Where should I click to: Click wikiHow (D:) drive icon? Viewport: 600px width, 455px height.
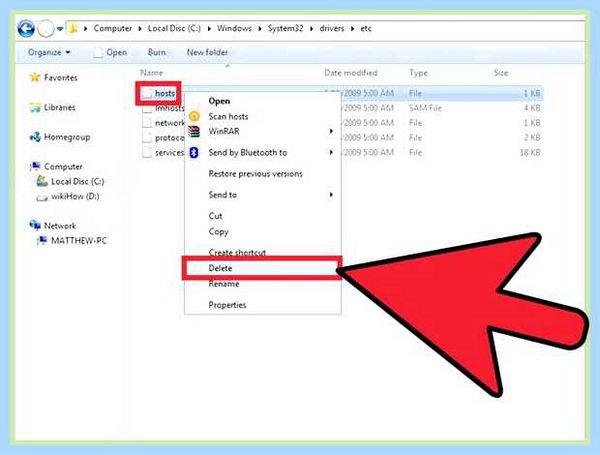(x=42, y=197)
